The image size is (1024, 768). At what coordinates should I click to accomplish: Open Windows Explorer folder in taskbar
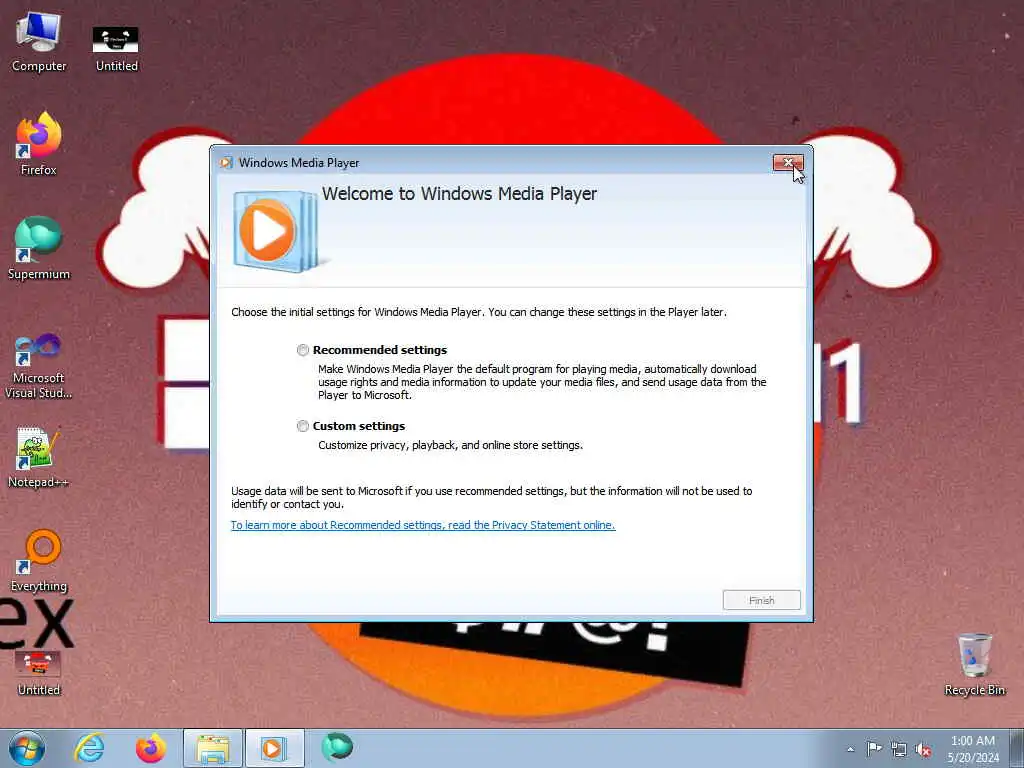213,748
